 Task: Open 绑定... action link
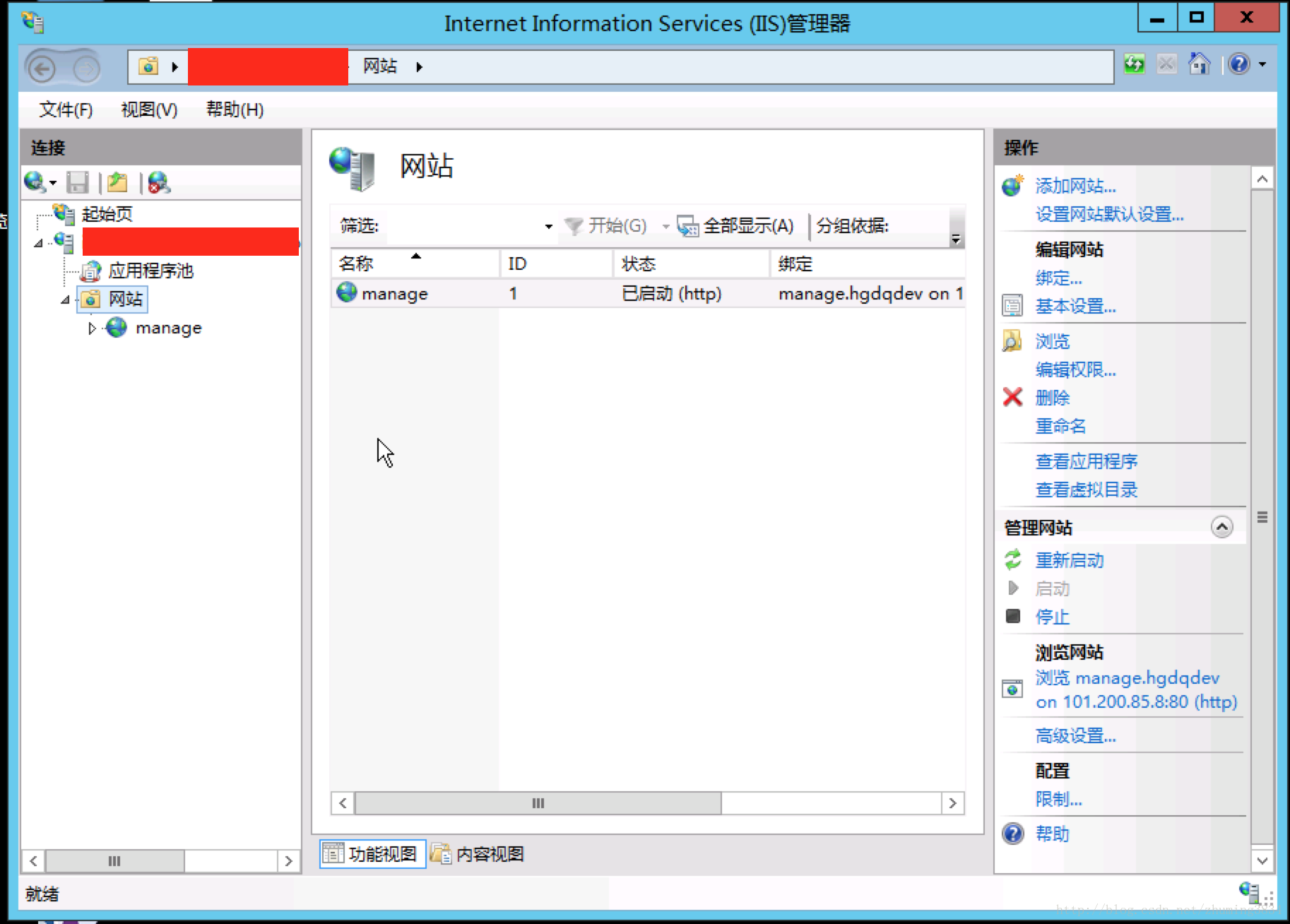tap(1058, 278)
